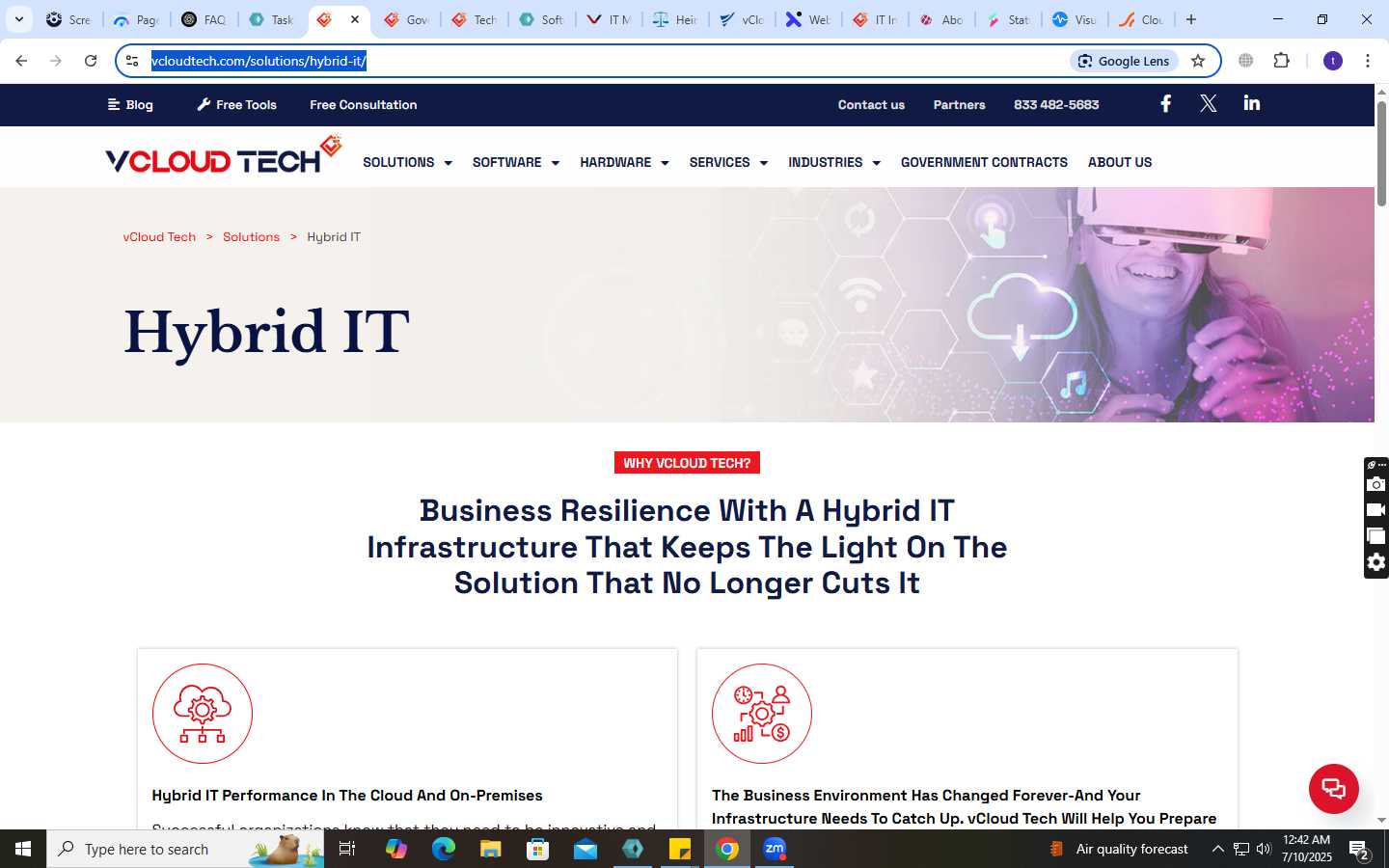Open Zoom from the taskbar

(775, 849)
